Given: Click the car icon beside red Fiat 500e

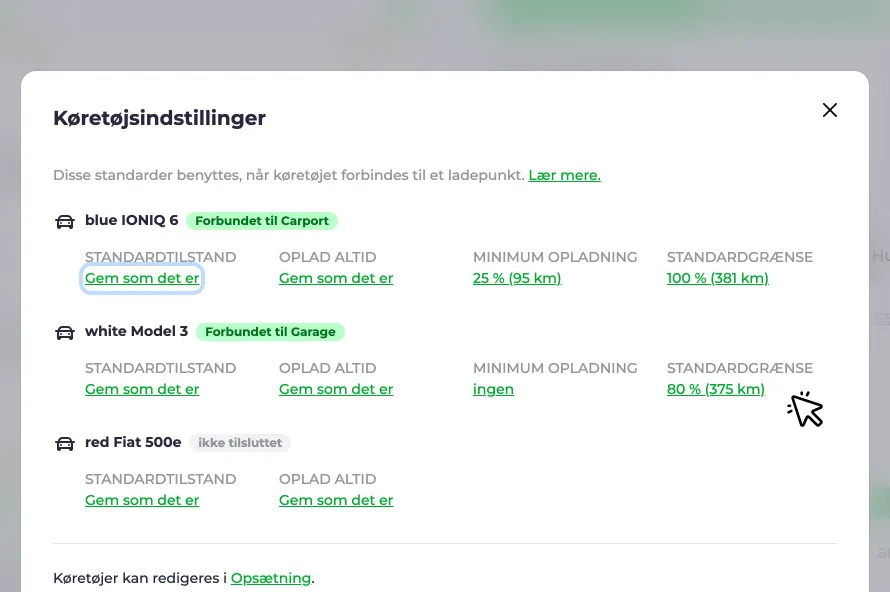Looking at the screenshot, I should (65, 443).
